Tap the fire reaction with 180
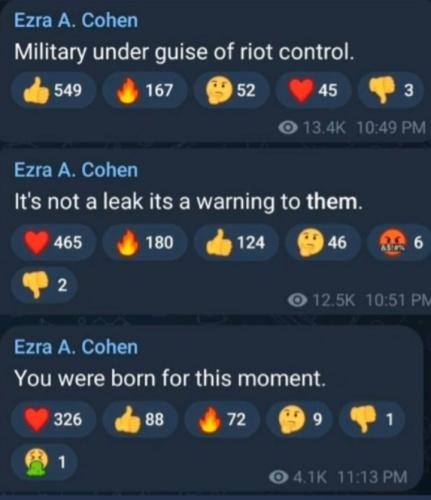The width and height of the screenshot is (431, 500). click(144, 242)
